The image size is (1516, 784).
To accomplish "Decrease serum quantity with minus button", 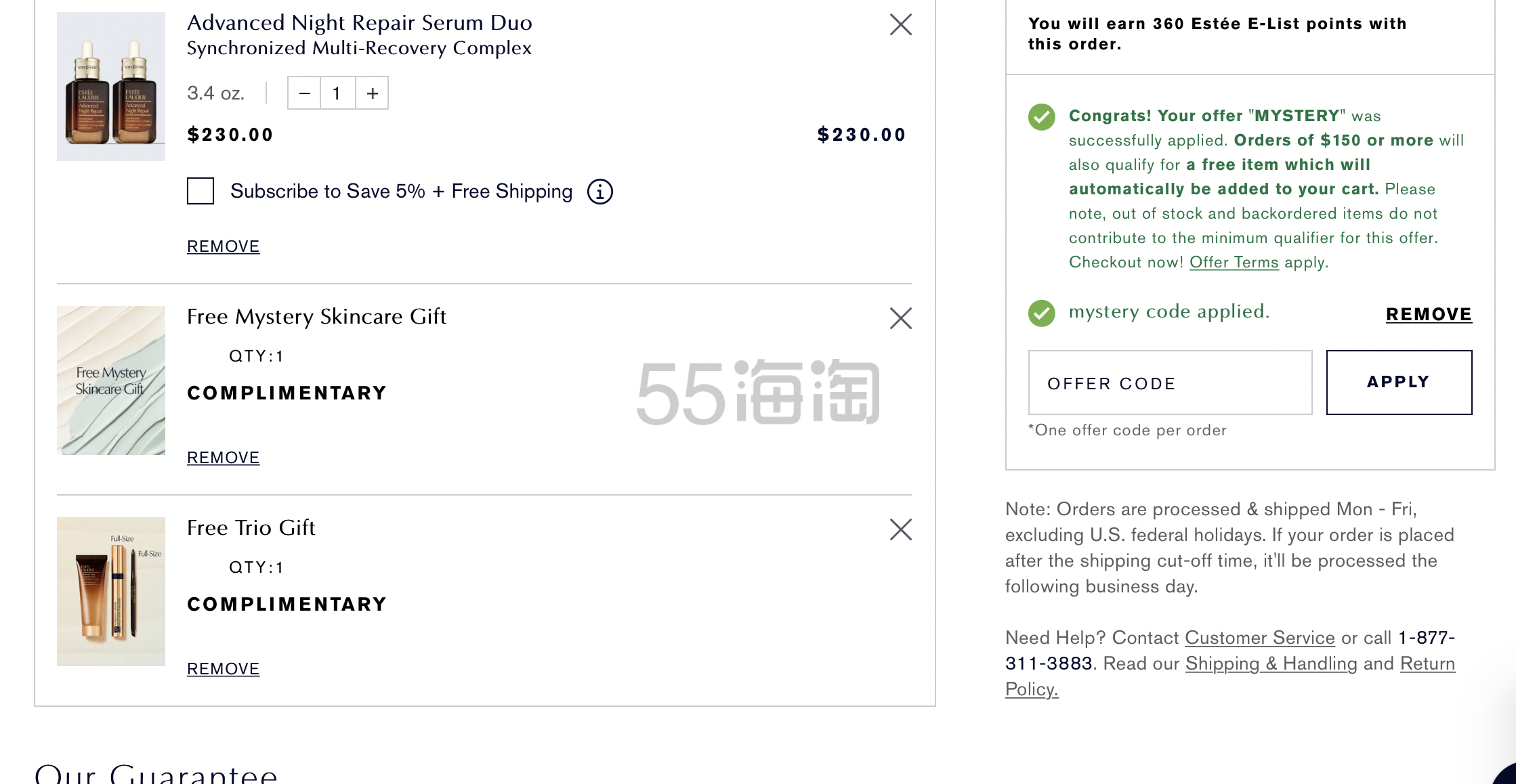I will tap(305, 93).
